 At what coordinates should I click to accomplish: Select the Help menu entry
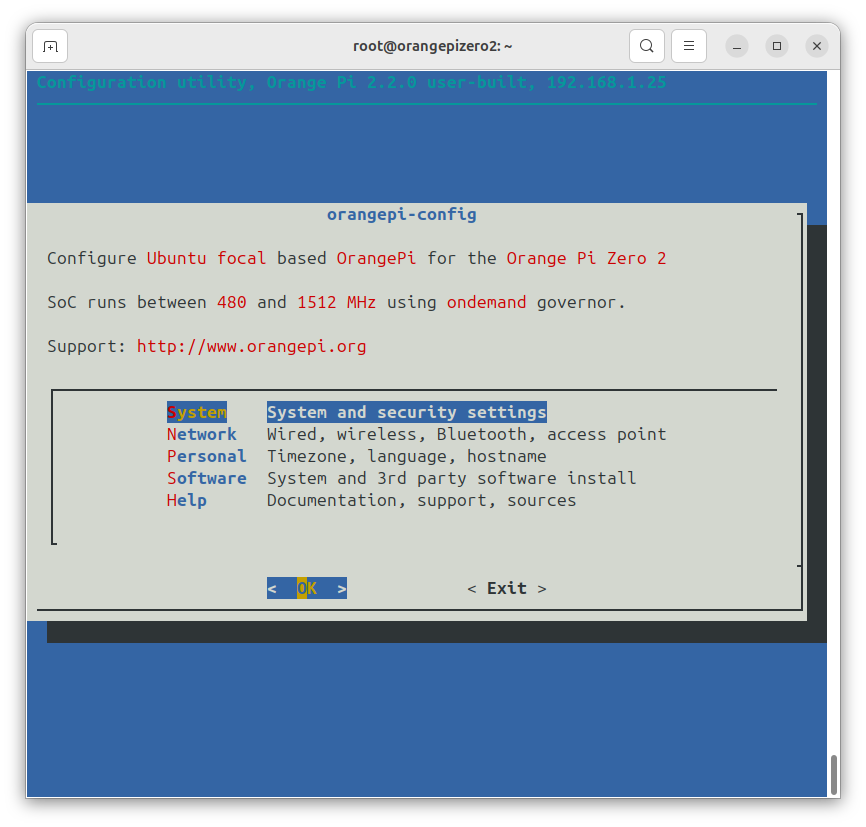(187, 501)
